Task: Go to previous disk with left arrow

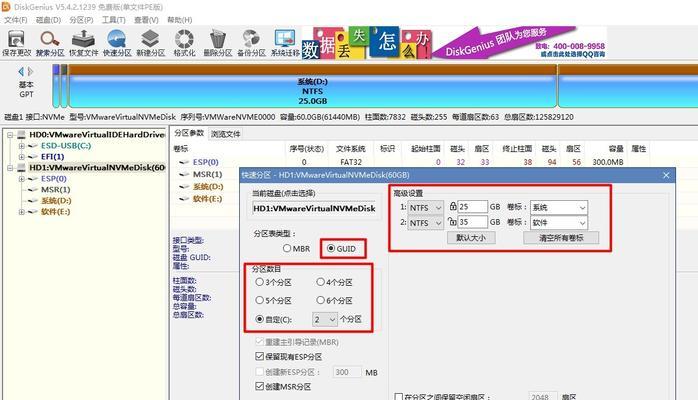Action: click(x=21, y=71)
